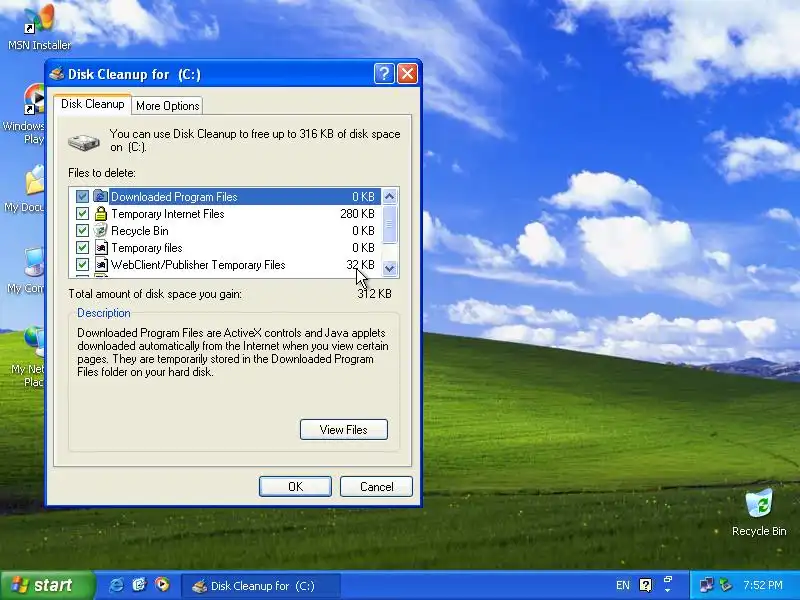The height and width of the screenshot is (600, 800).
Task: Select WebClient/Publisher Temporary Files row text
Action: (x=198, y=265)
